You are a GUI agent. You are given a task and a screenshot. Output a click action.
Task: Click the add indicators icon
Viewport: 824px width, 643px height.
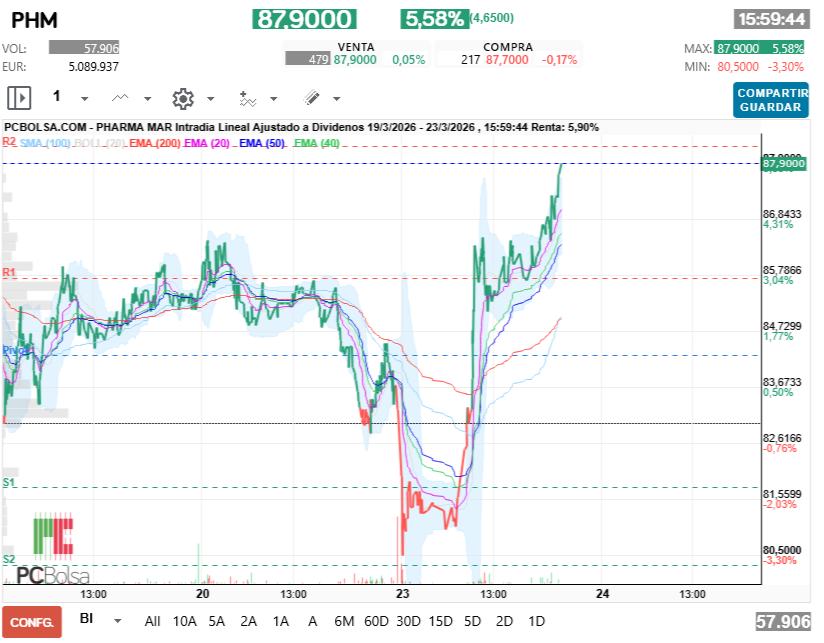[247, 98]
